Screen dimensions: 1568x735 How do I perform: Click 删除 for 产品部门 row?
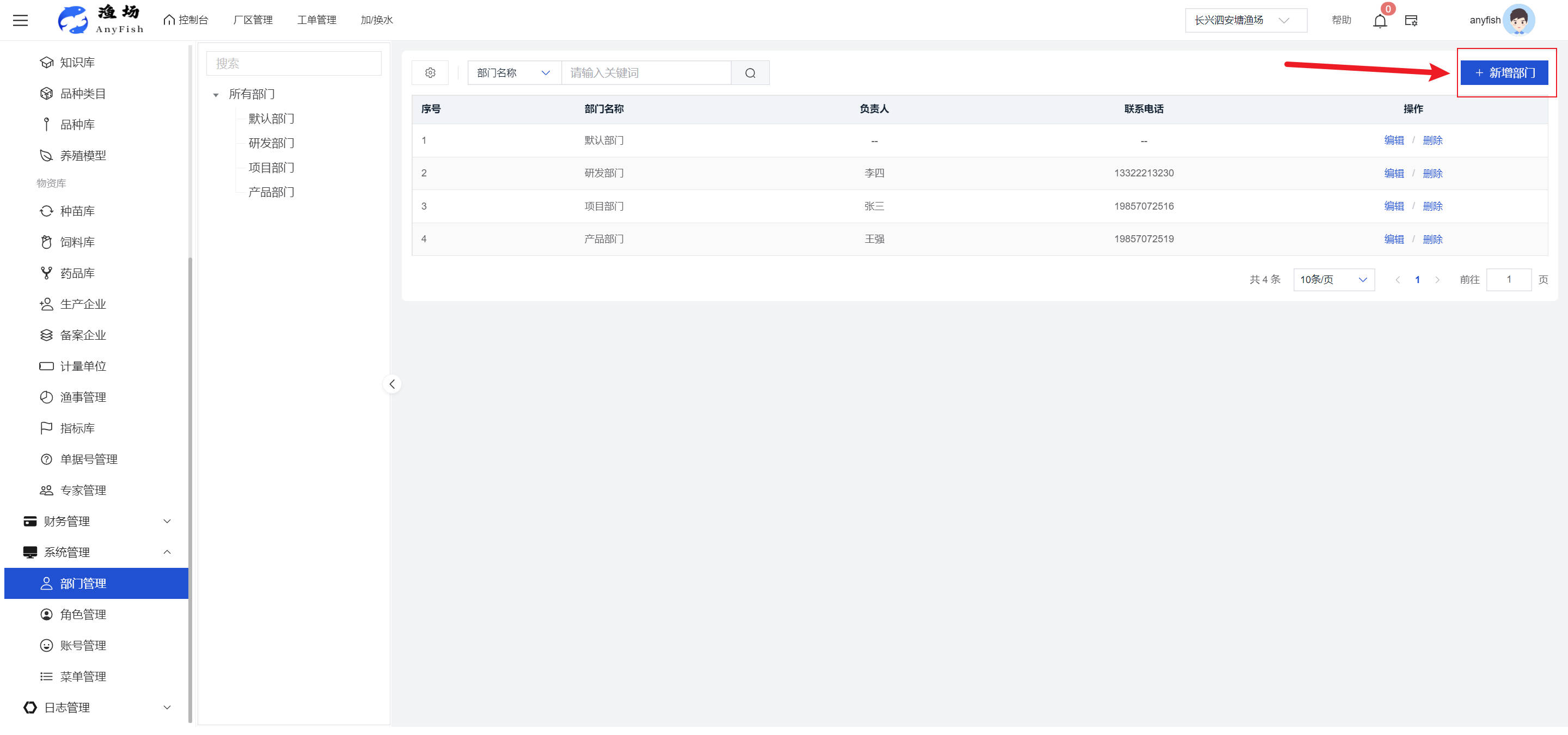[x=1432, y=239]
